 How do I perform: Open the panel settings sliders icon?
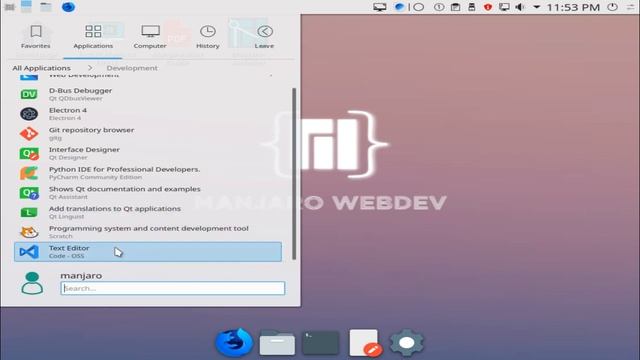631,7
